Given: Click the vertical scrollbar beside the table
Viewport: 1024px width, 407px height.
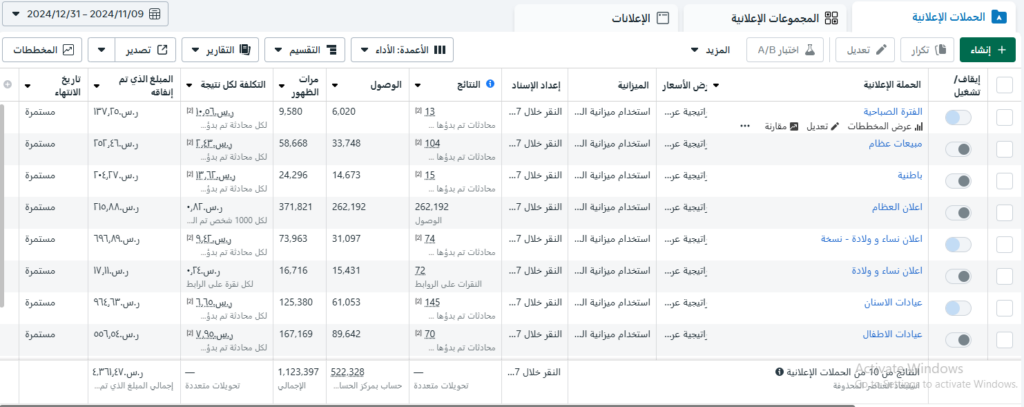Looking at the screenshot, I should pos(2,204).
